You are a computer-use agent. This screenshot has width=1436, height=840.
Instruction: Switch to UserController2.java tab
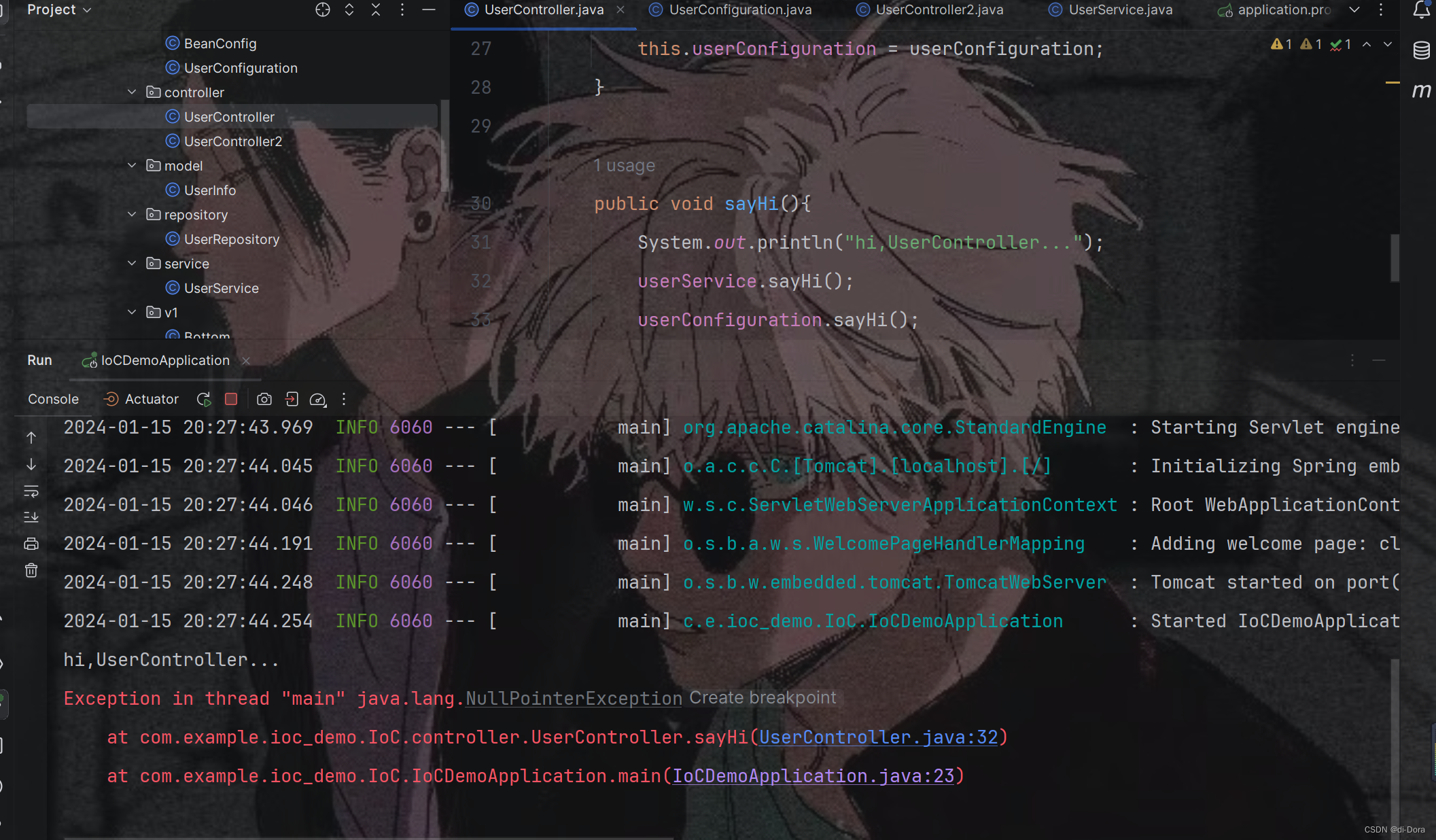pyautogui.click(x=930, y=10)
